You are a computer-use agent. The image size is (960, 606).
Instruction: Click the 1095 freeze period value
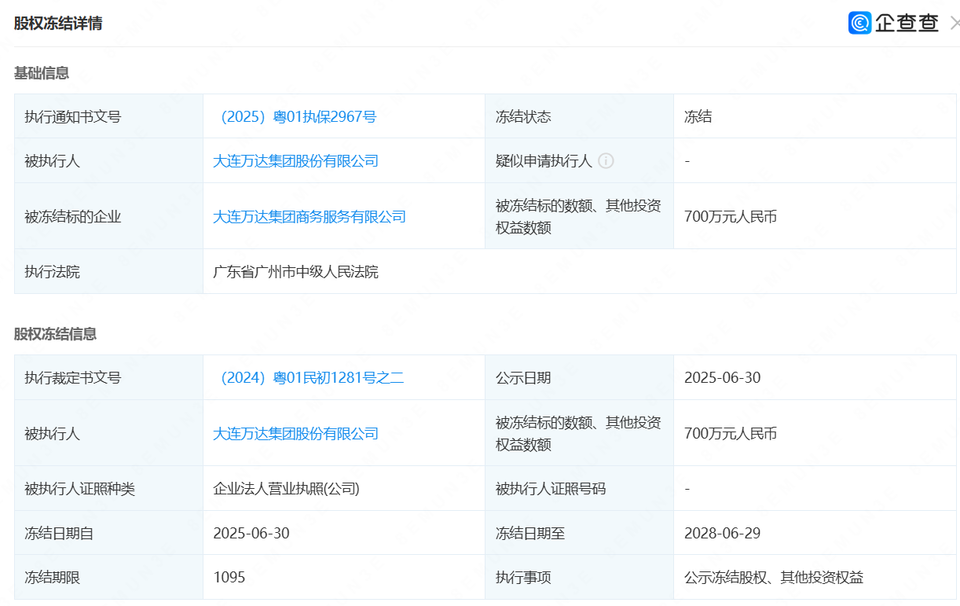click(229, 577)
